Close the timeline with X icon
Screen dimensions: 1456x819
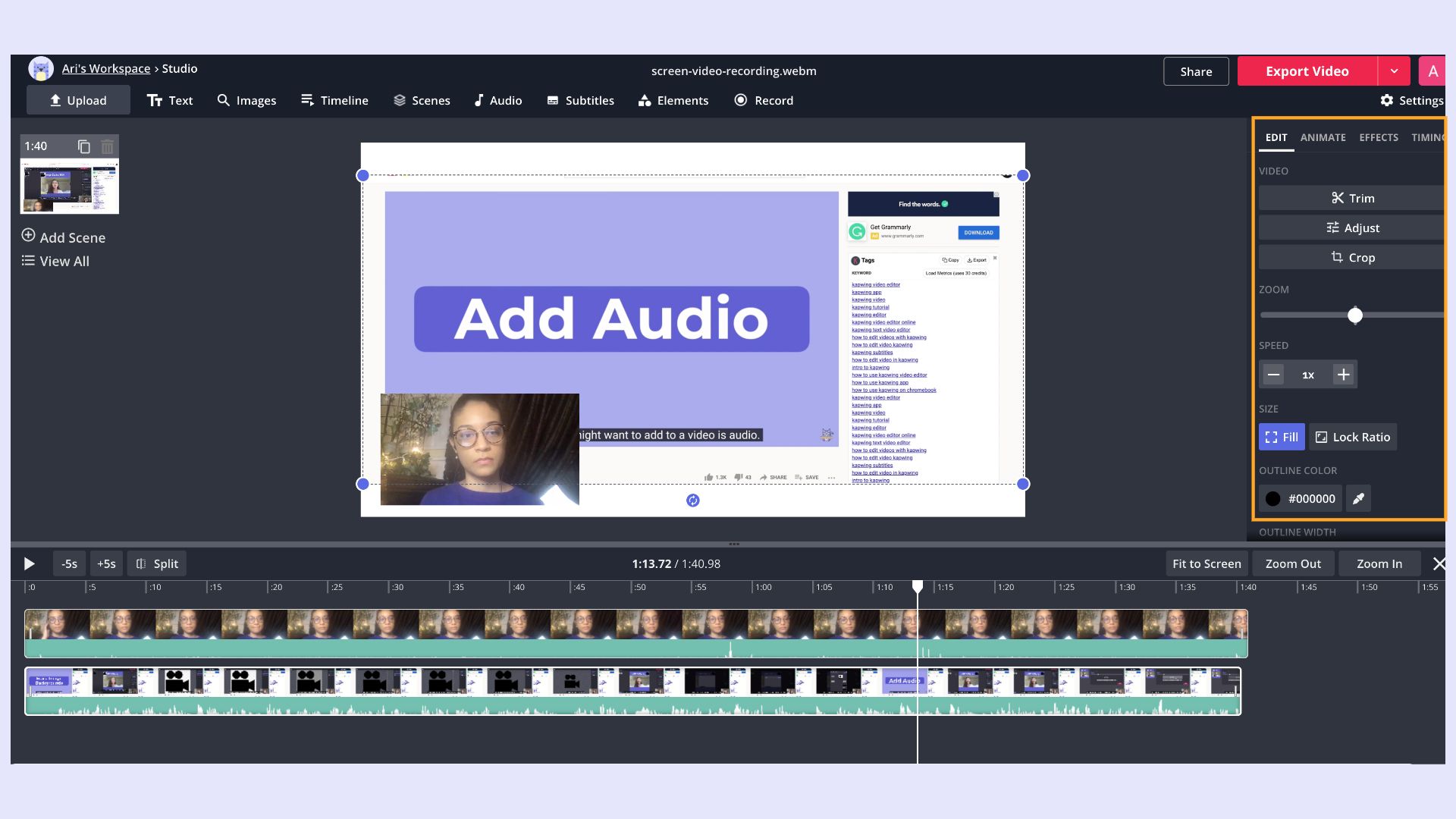(x=1439, y=563)
